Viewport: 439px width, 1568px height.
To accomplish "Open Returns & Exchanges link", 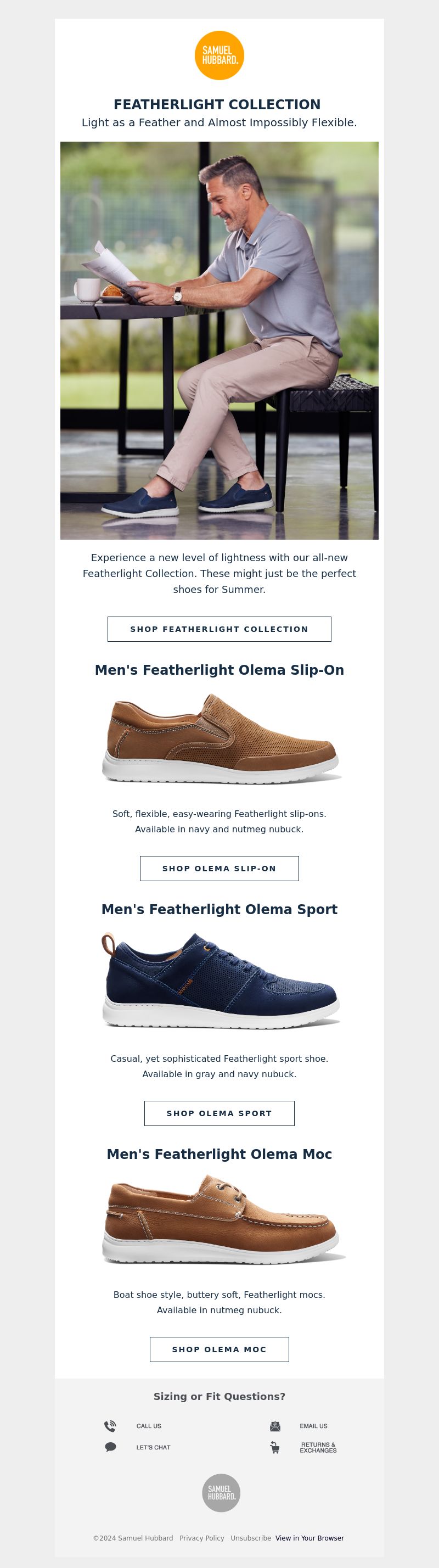I will point(318,1447).
